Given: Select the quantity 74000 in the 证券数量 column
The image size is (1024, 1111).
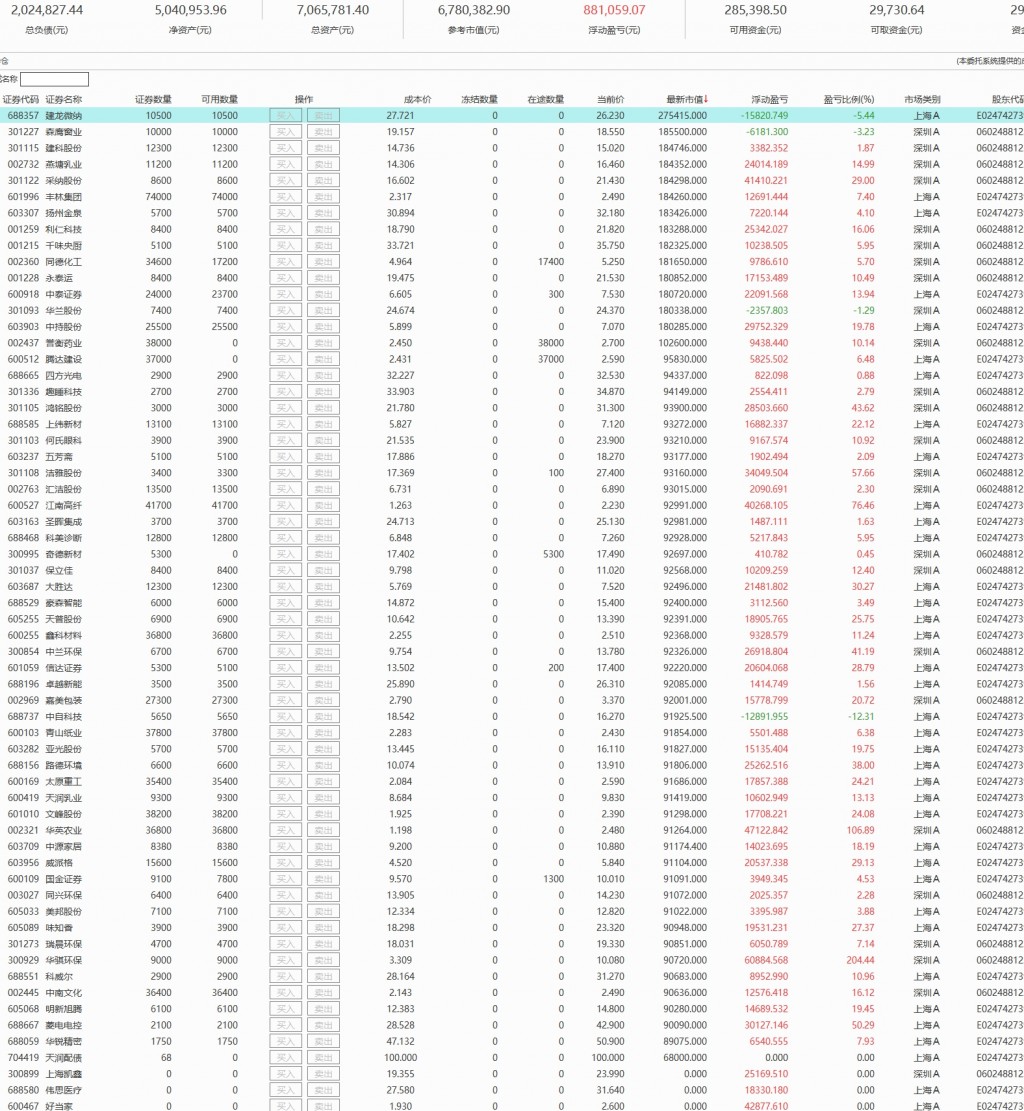Looking at the screenshot, I should (158, 197).
